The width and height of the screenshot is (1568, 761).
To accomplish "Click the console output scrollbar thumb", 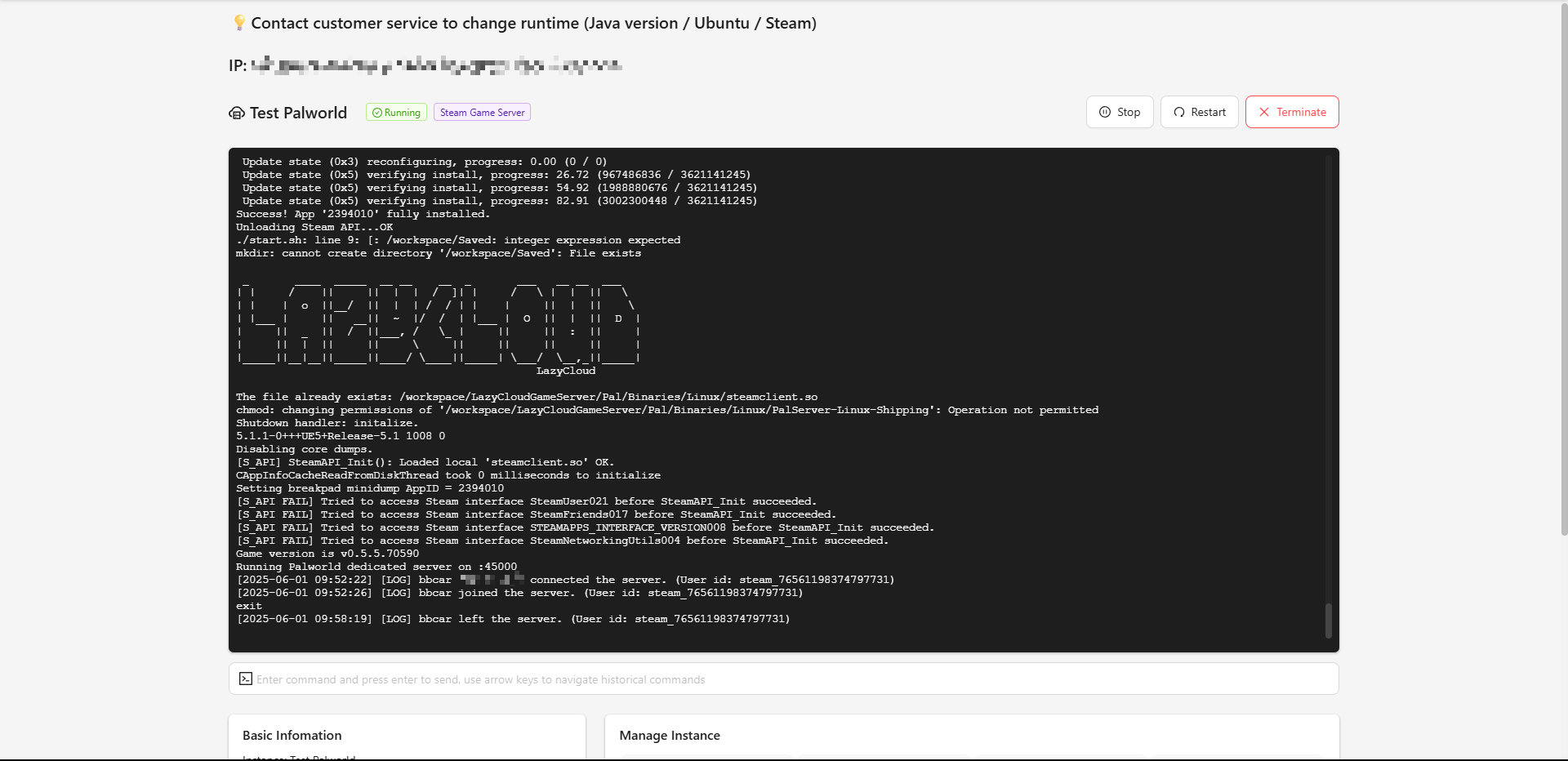I will click(1329, 621).
